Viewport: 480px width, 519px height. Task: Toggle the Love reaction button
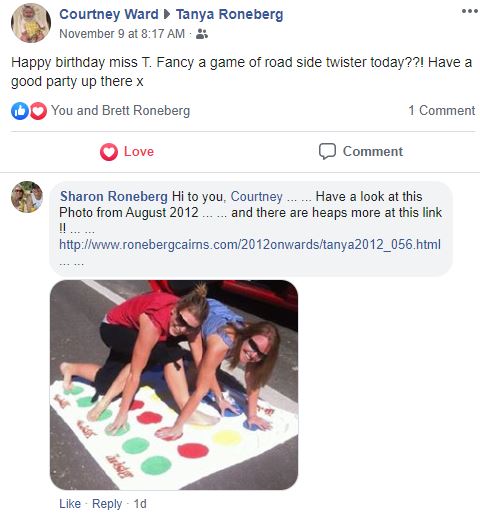127,152
